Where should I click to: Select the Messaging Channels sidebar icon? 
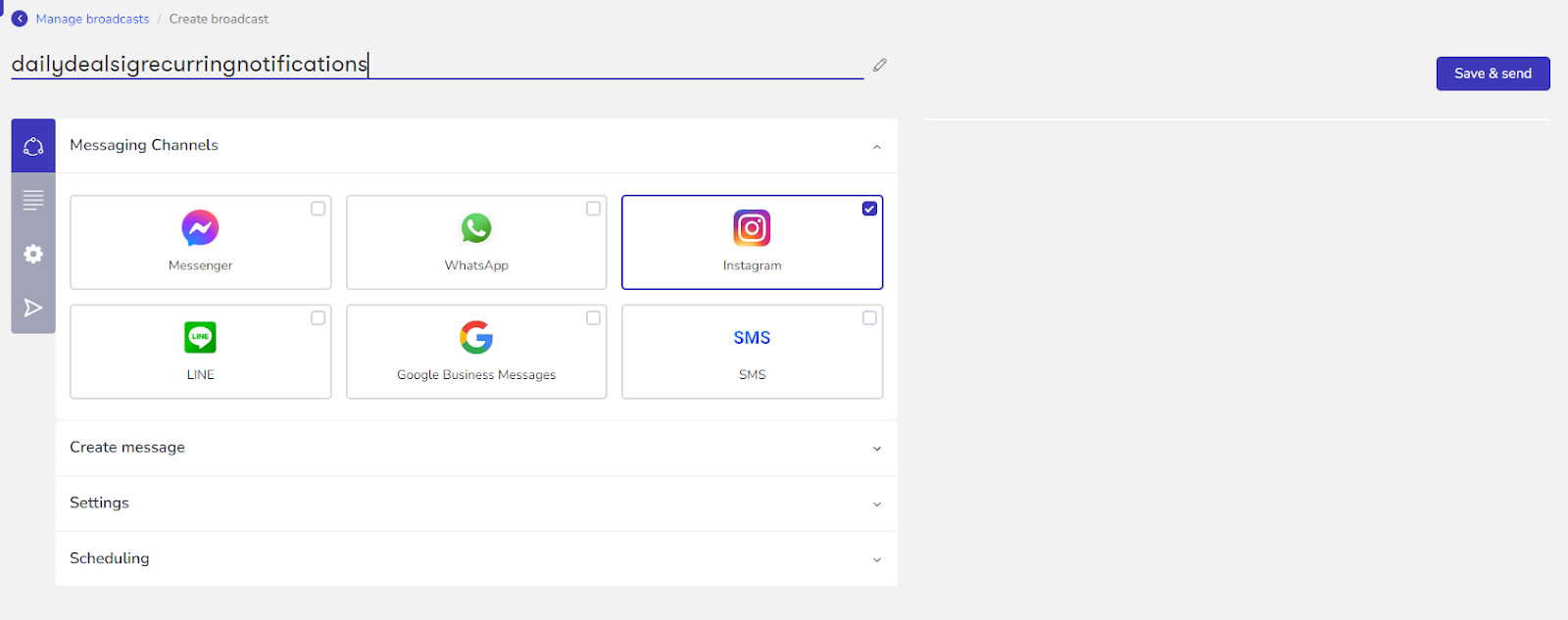pos(33,146)
